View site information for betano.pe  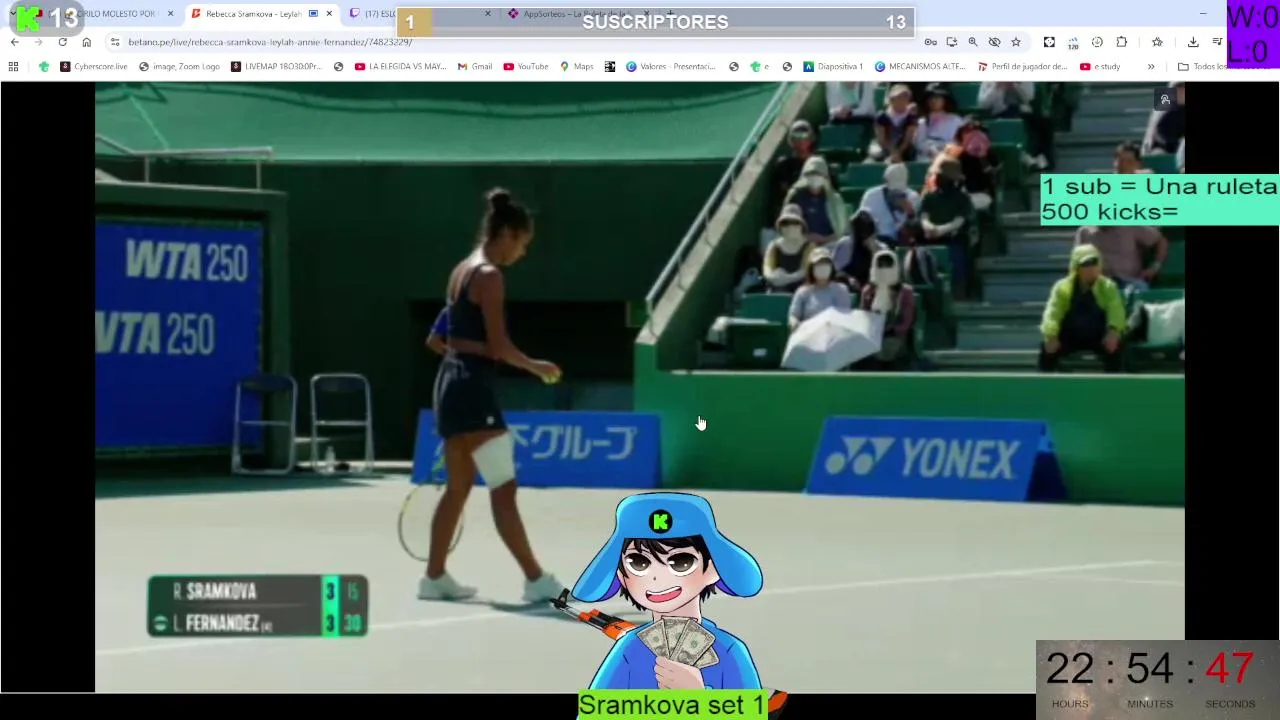tap(115, 42)
